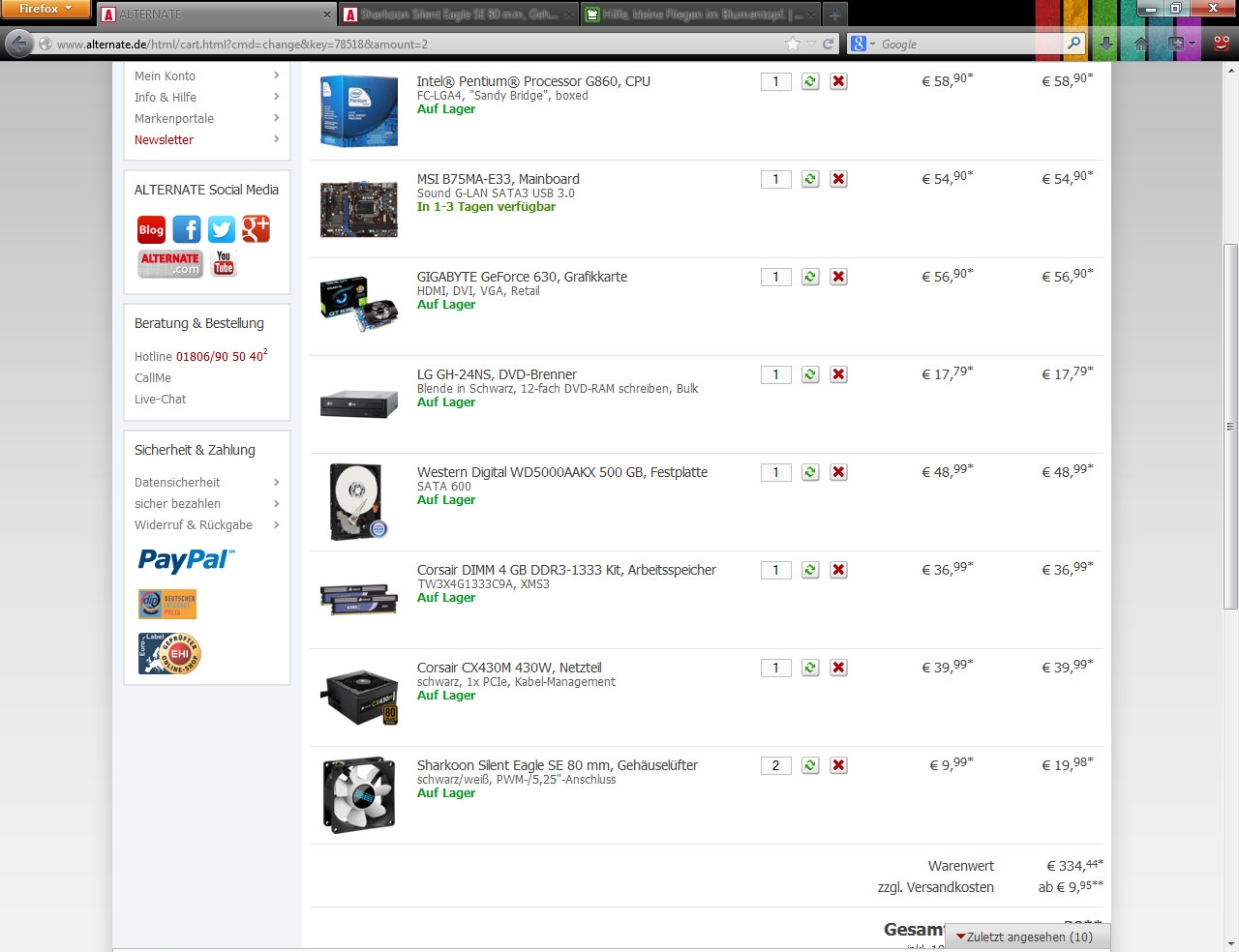Remove Western Digital WD5000AAKX from cart

click(x=839, y=472)
